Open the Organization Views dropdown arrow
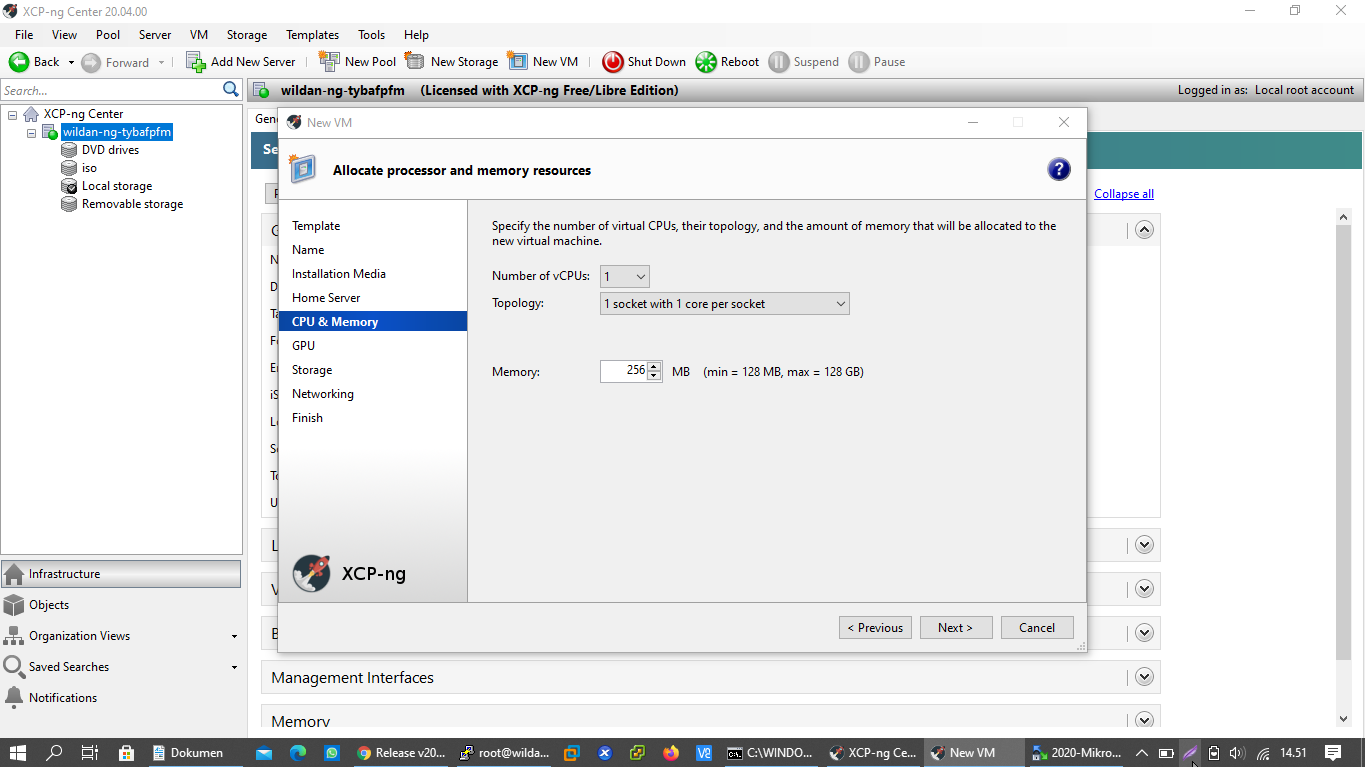 [x=234, y=637]
